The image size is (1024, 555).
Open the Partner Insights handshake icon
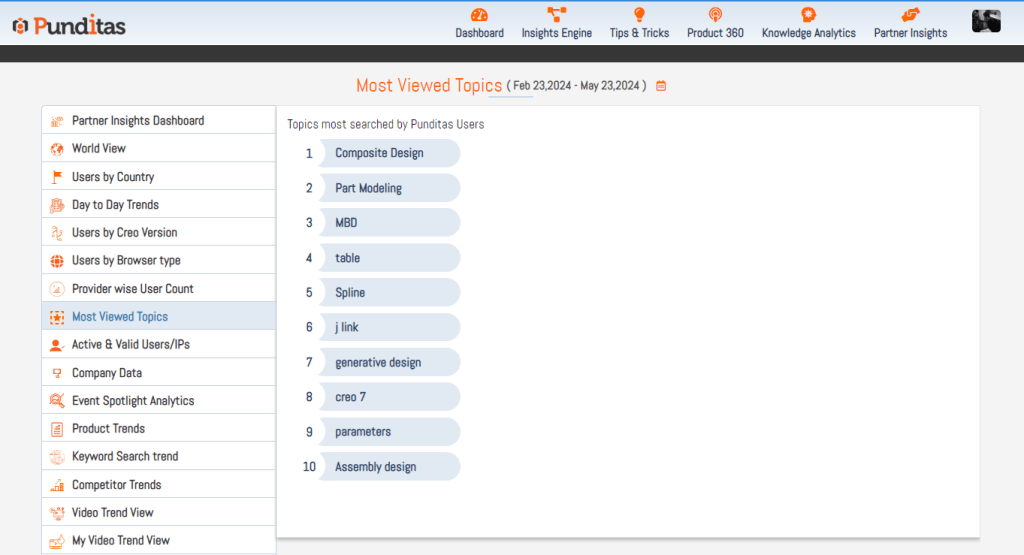coord(910,15)
